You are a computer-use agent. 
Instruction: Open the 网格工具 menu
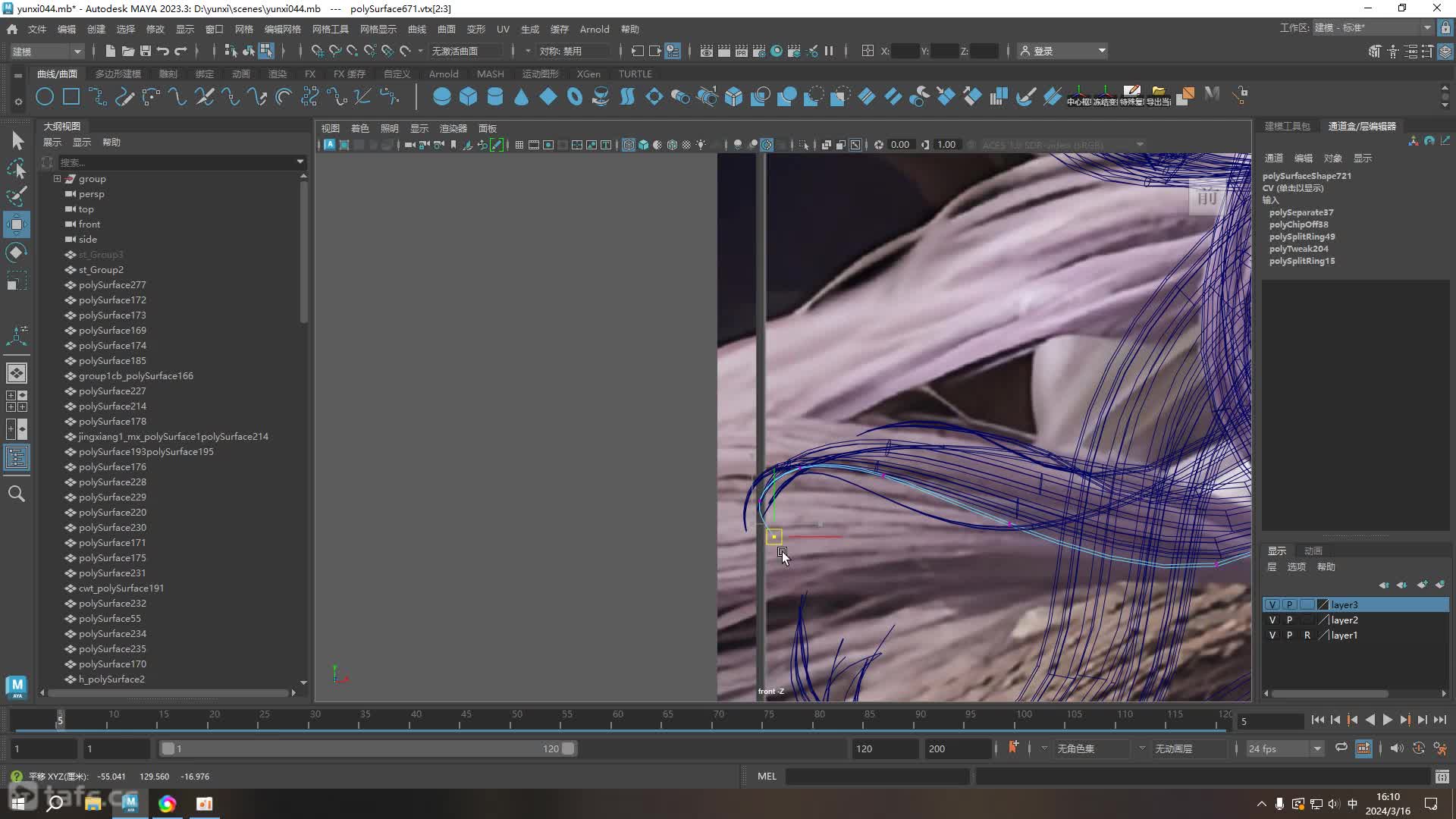point(331,29)
